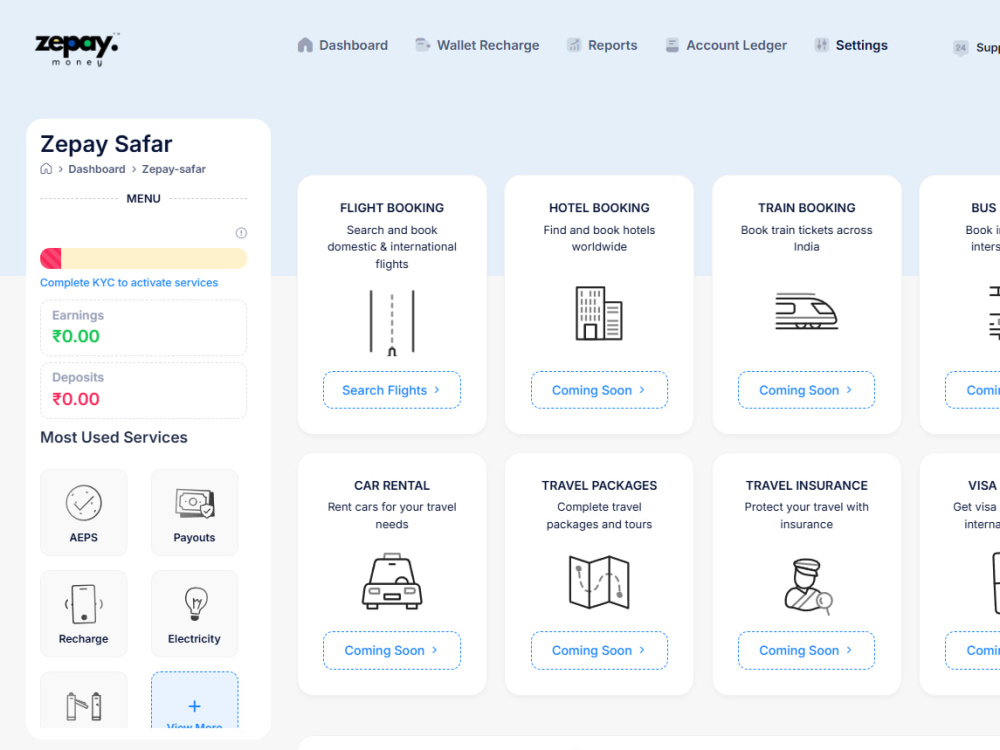Click the Most Used Services heading

(x=114, y=438)
